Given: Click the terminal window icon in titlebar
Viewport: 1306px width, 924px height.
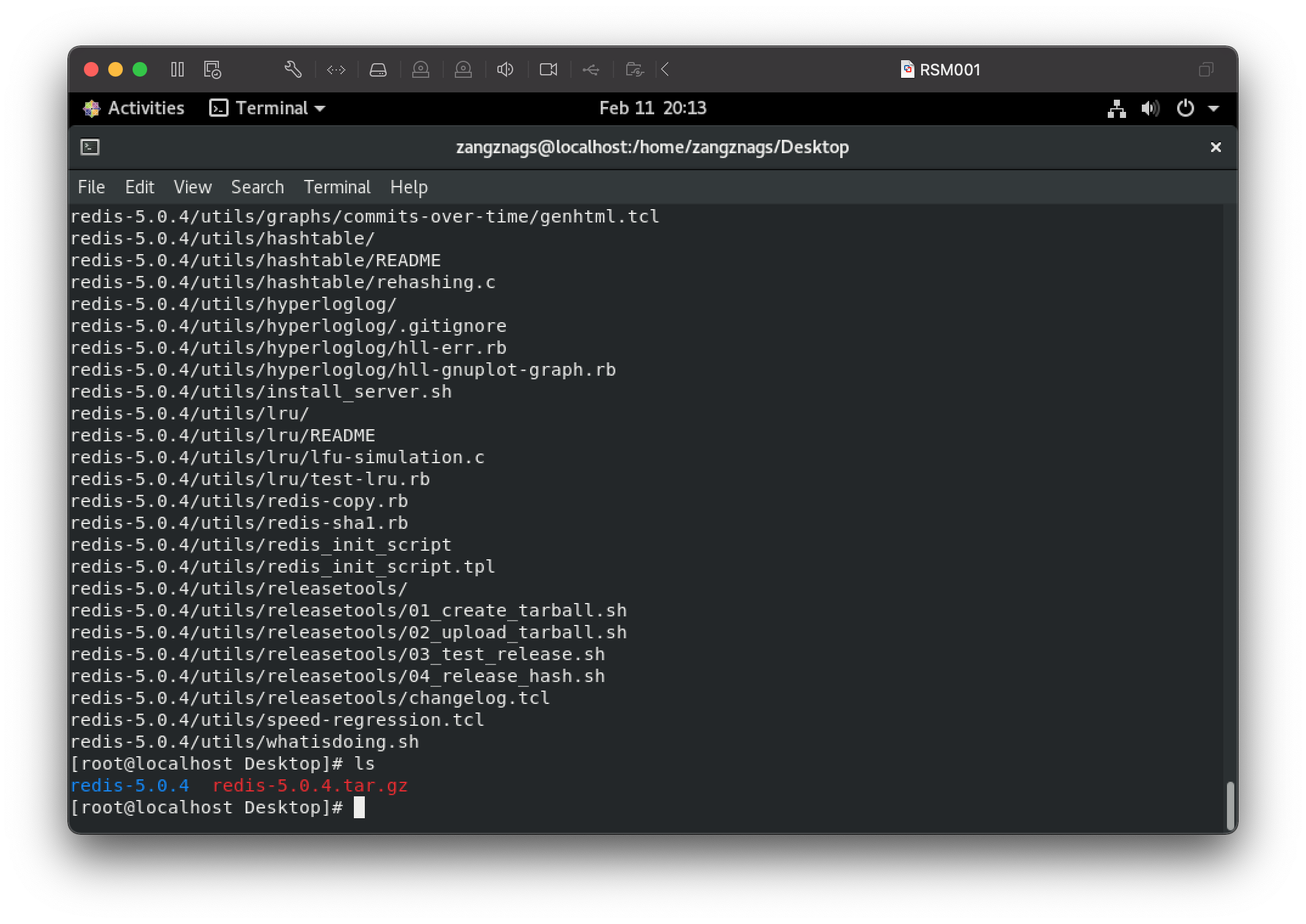Looking at the screenshot, I should coord(90,147).
